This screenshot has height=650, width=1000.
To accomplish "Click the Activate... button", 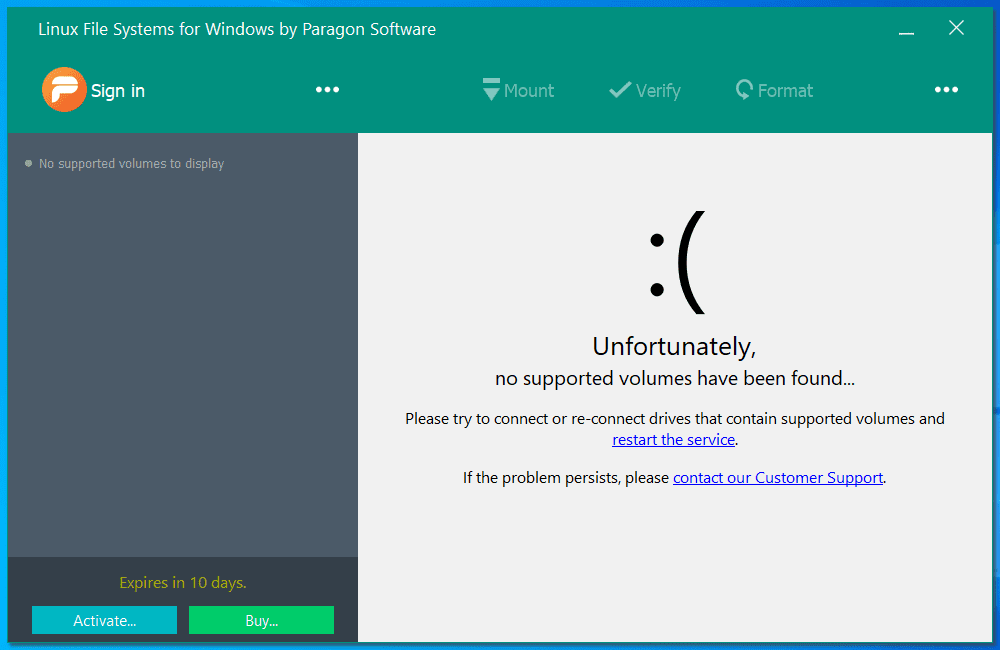I will [x=105, y=620].
